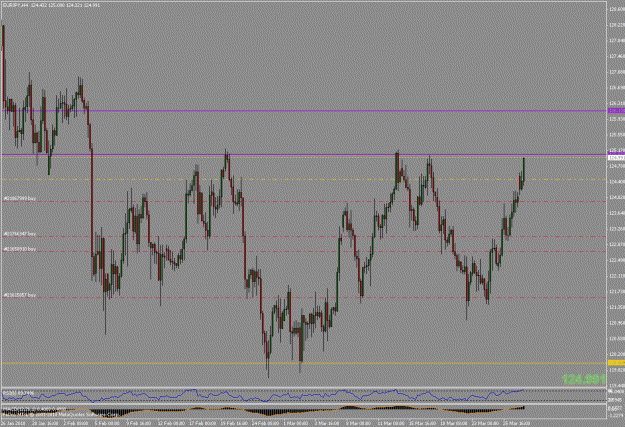This screenshot has width=625, height=427.
Task: Click the topmost buy order label text
Action: click(20, 198)
